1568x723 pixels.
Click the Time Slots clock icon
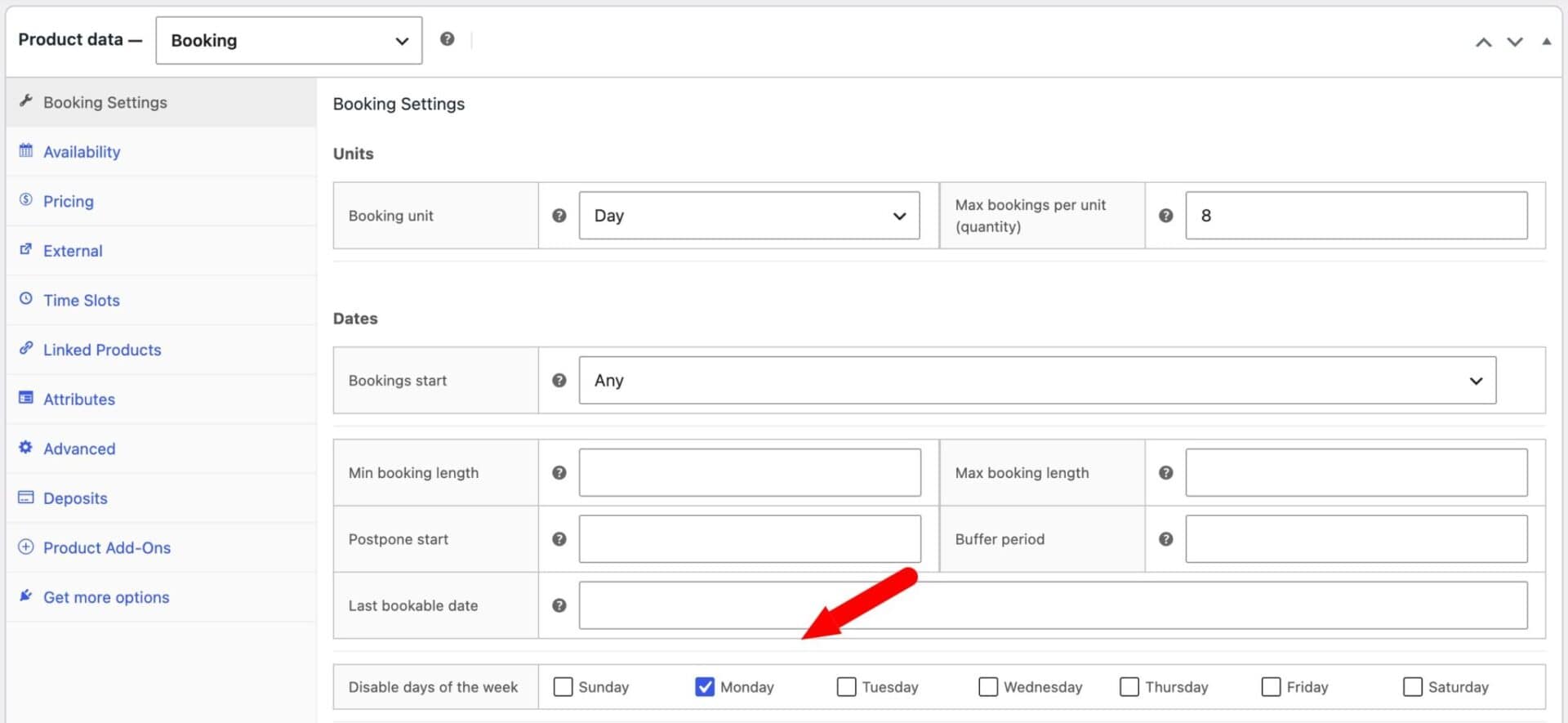pyautogui.click(x=26, y=299)
